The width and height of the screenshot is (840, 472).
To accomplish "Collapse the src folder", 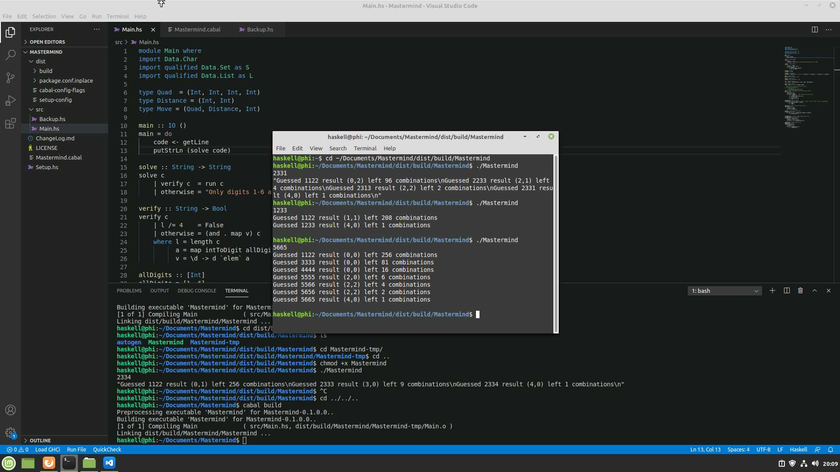I will (x=64, y=109).
